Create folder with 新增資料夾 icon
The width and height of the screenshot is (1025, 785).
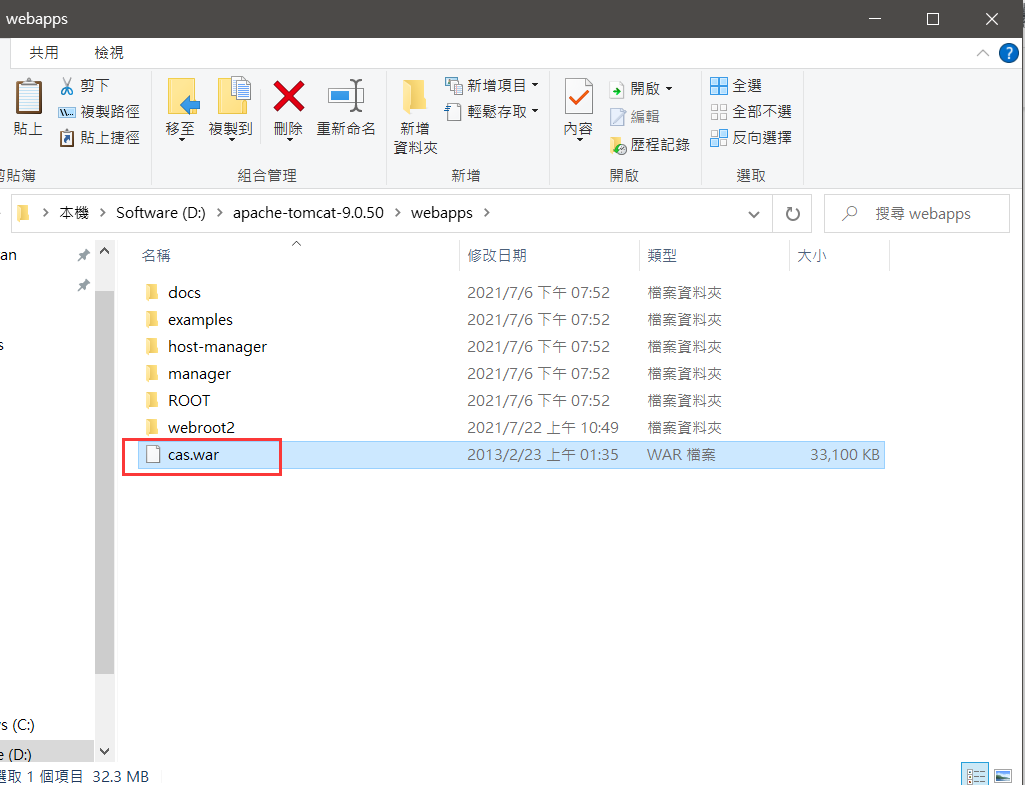tap(413, 107)
